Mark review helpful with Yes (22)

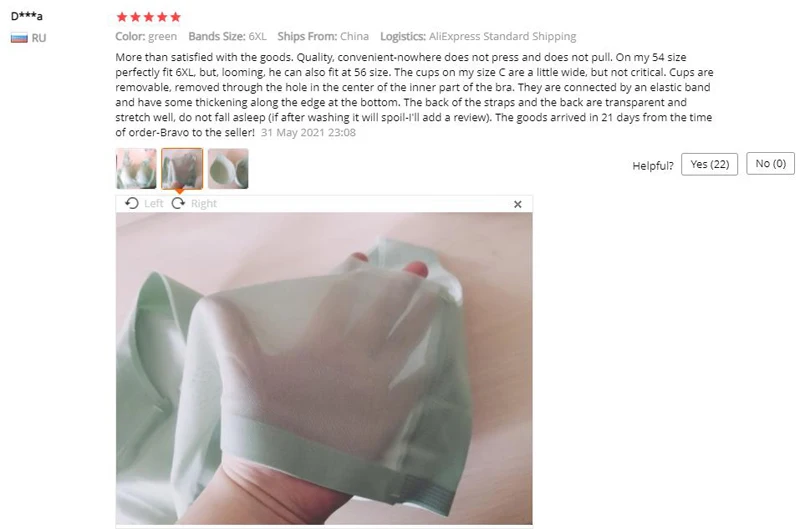[x=709, y=164]
